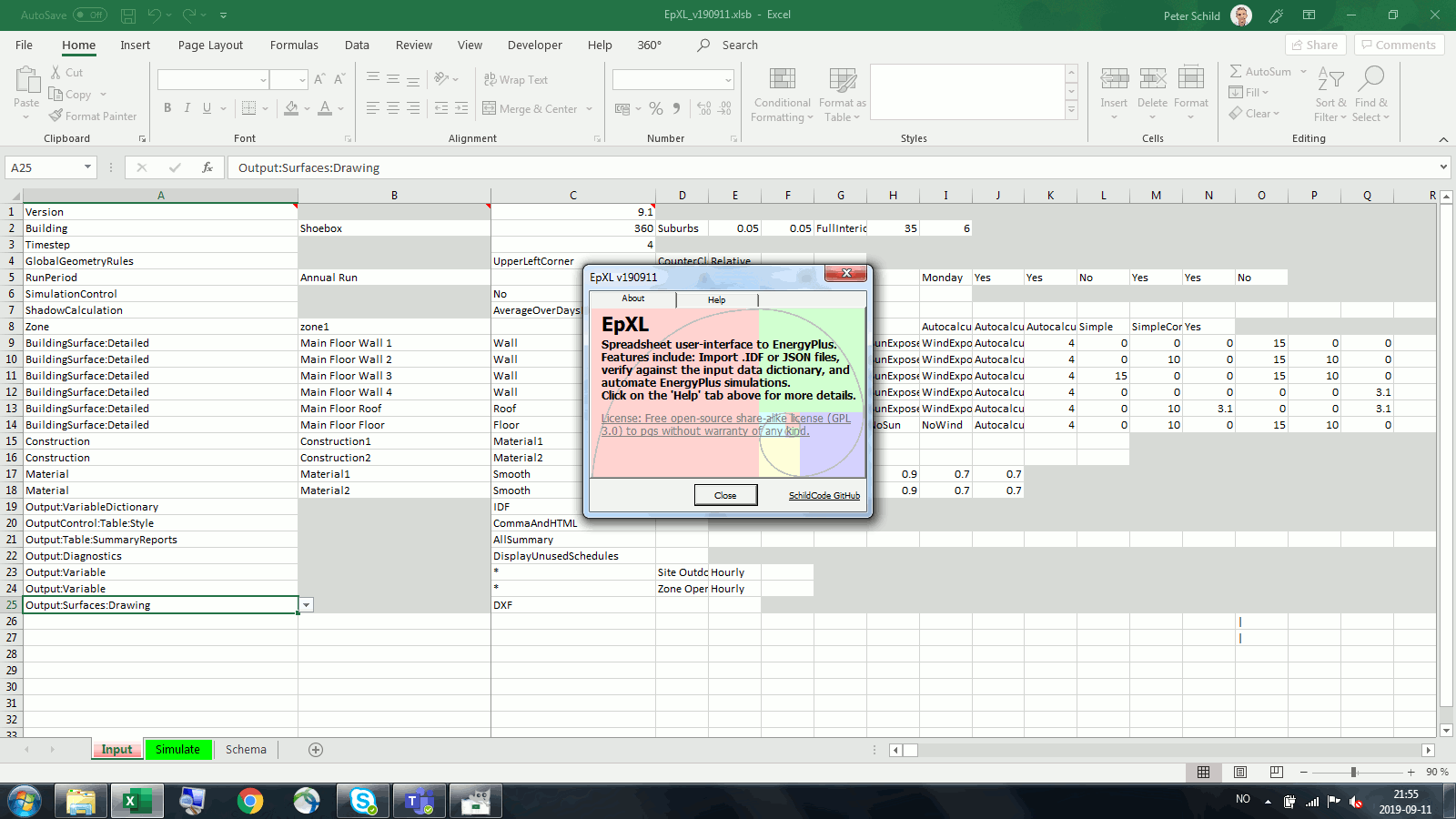Image resolution: width=1456 pixels, height=819 pixels.
Task: Open Chrome from the taskbar
Action: click(250, 801)
